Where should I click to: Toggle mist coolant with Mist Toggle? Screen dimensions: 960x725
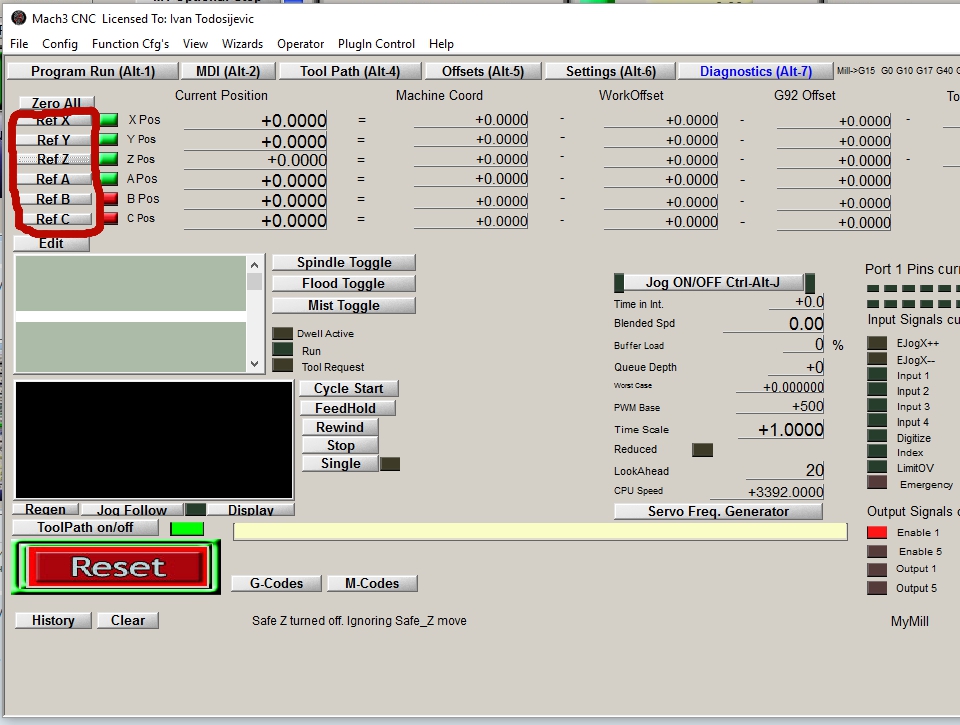pos(344,305)
